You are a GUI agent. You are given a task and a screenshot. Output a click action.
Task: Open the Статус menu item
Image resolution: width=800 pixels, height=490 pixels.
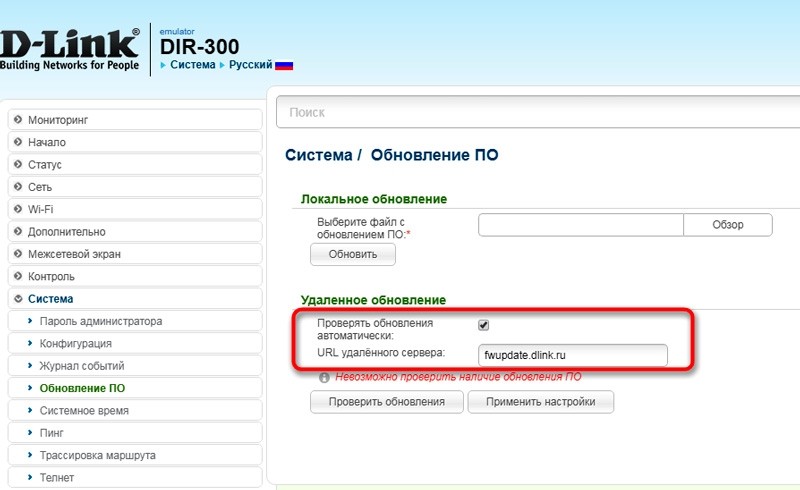[x=135, y=164]
